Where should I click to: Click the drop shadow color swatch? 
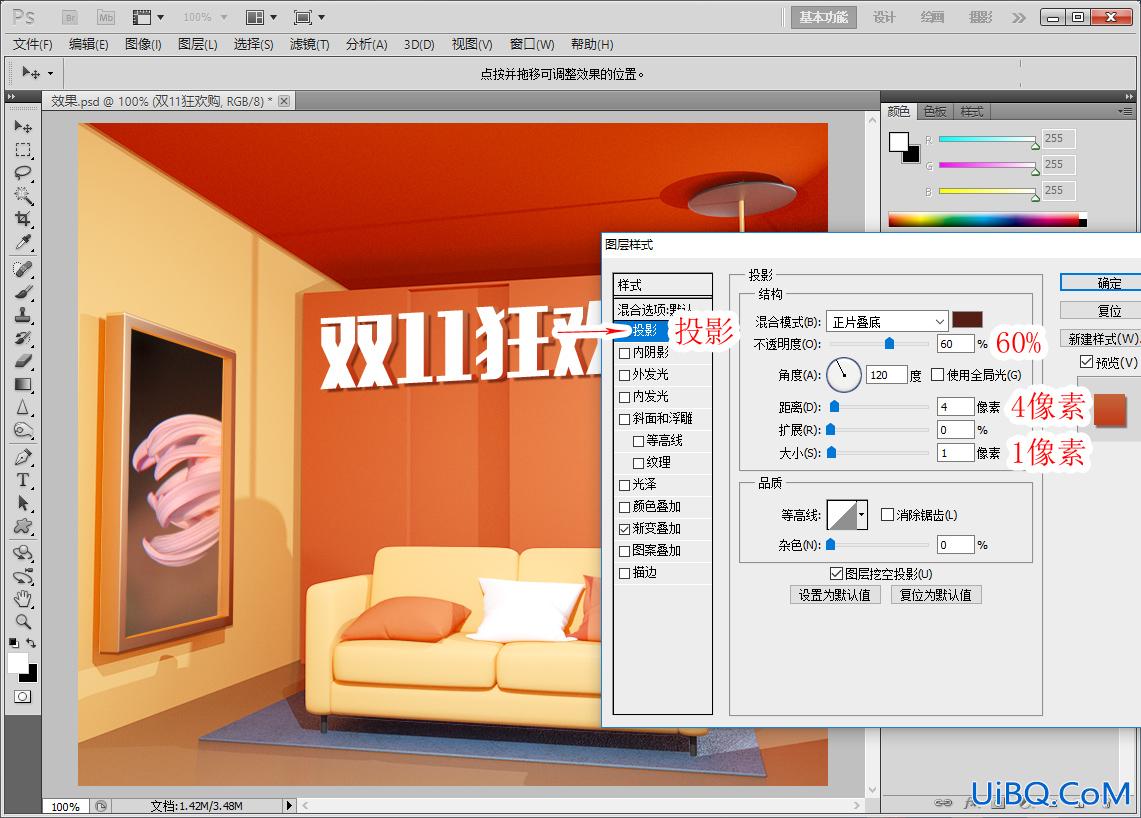pyautogui.click(x=968, y=319)
